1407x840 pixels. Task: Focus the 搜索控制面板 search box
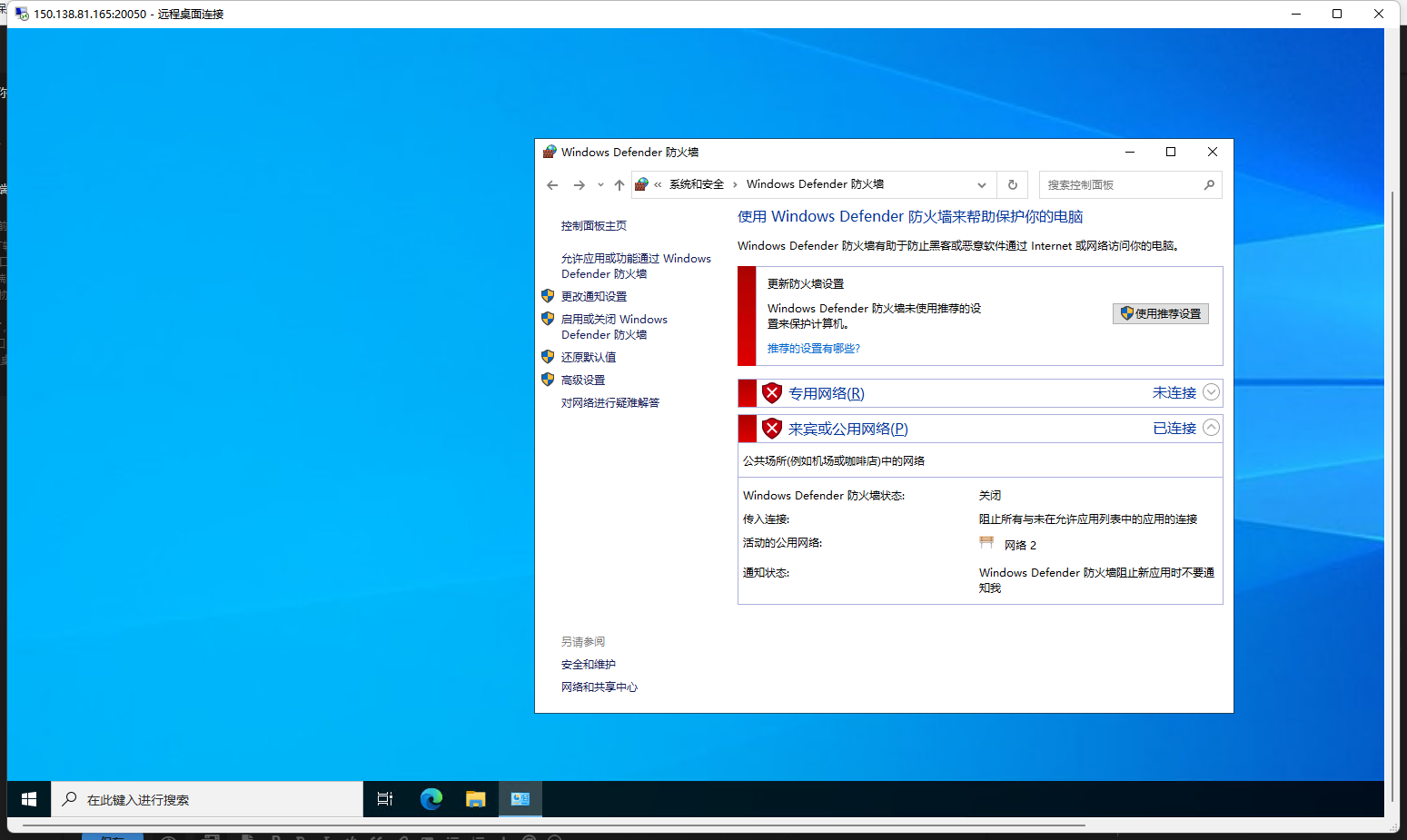coord(1130,185)
